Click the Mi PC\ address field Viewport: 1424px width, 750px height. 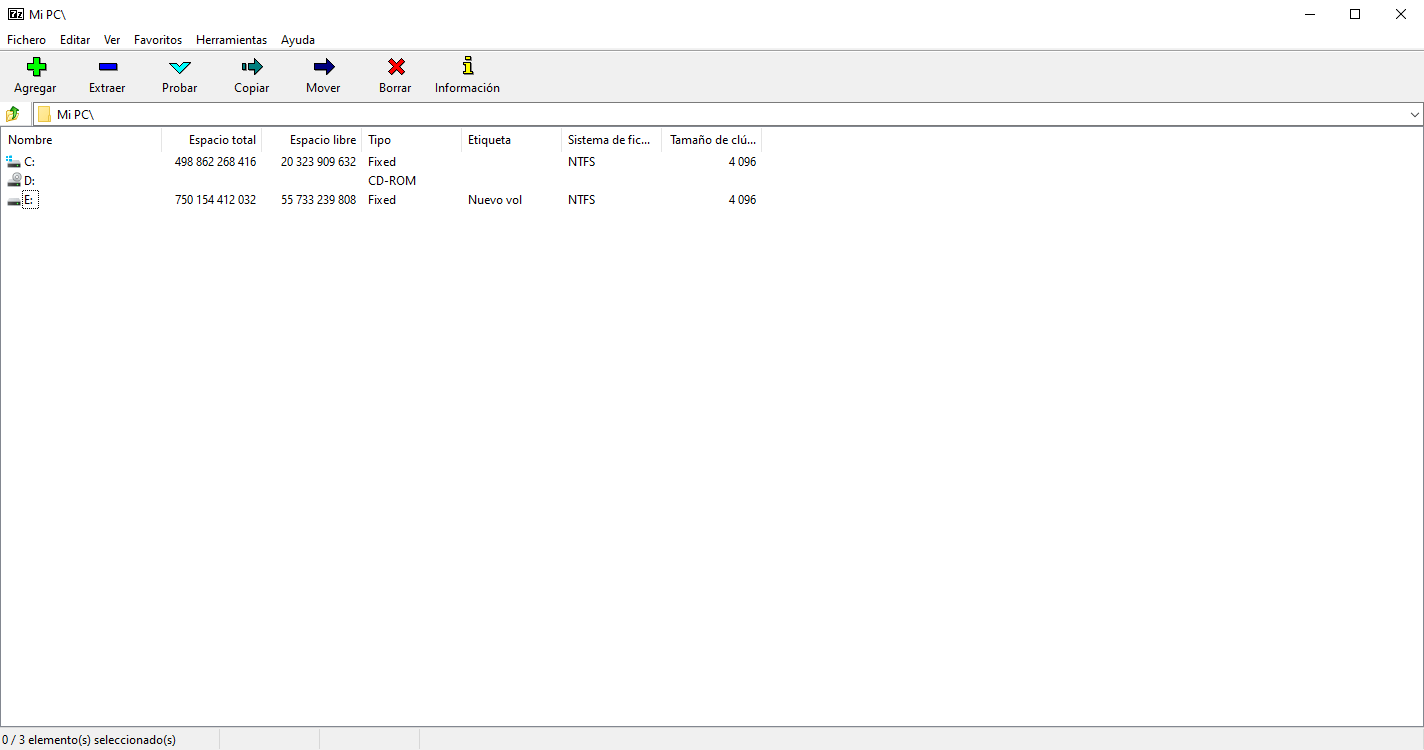[720, 115]
